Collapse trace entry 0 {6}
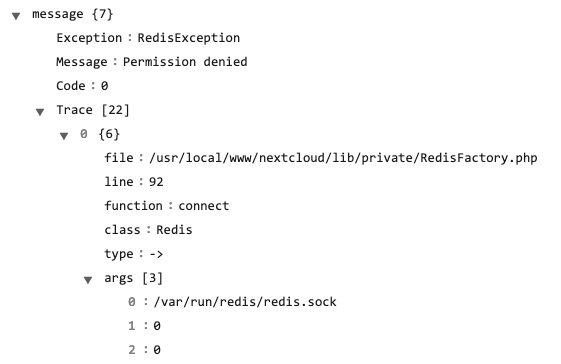Viewport: 561px width, 364px height. click(x=64, y=136)
